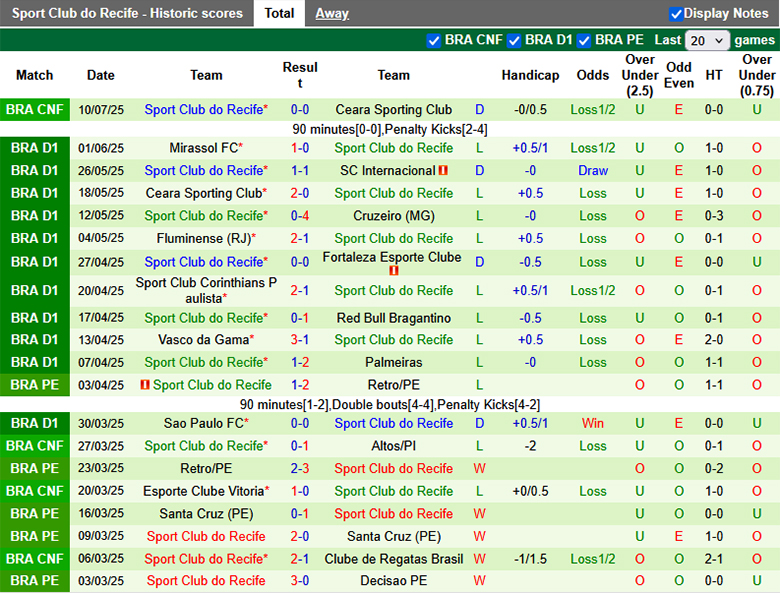Screen dimensions: 780x593
Task: Click the 2-3 result on 23/03/25
Action: pyautogui.click(x=300, y=469)
